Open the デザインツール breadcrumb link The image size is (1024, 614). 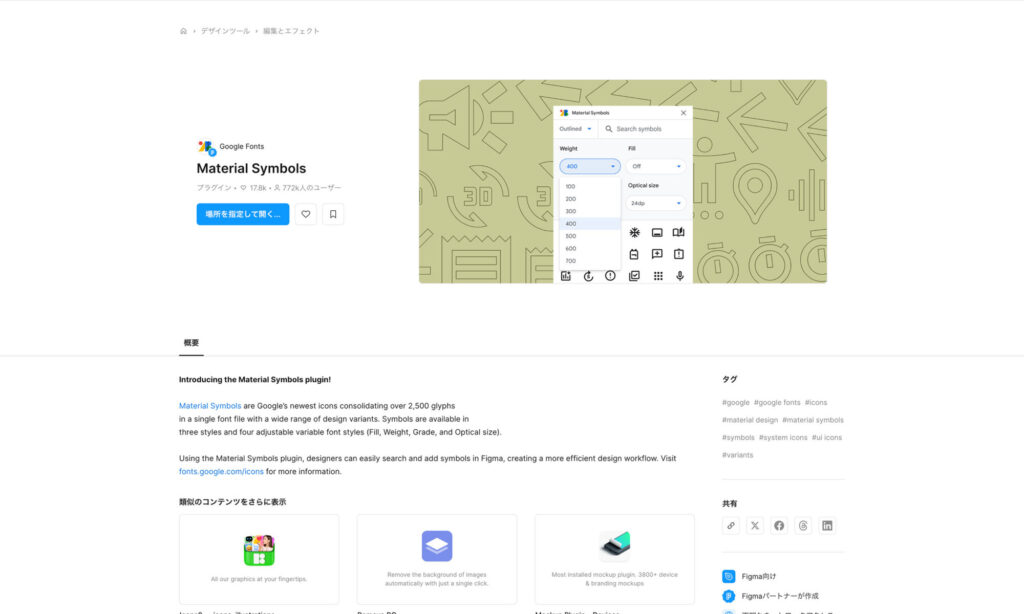225,31
